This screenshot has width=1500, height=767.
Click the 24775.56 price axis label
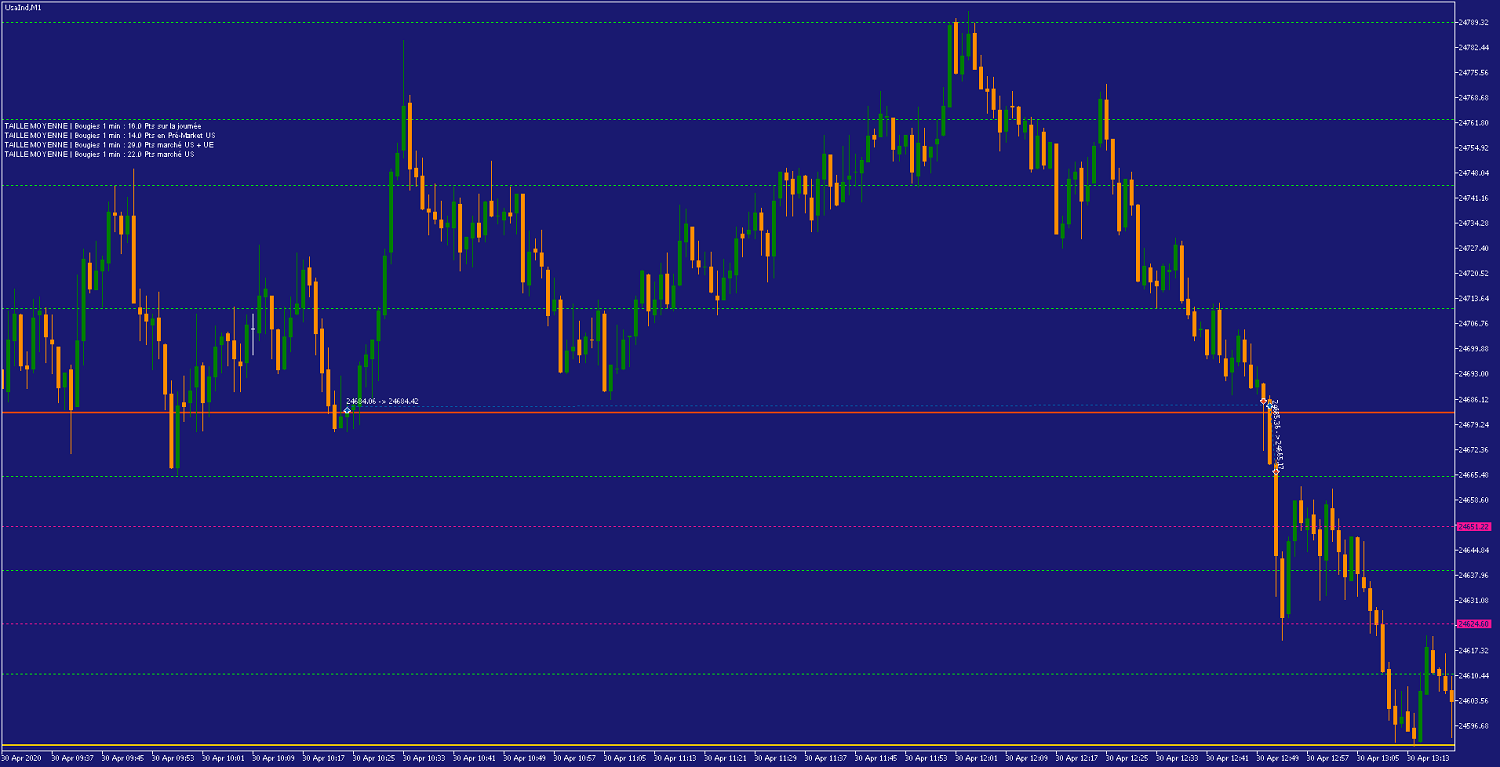click(x=1475, y=72)
